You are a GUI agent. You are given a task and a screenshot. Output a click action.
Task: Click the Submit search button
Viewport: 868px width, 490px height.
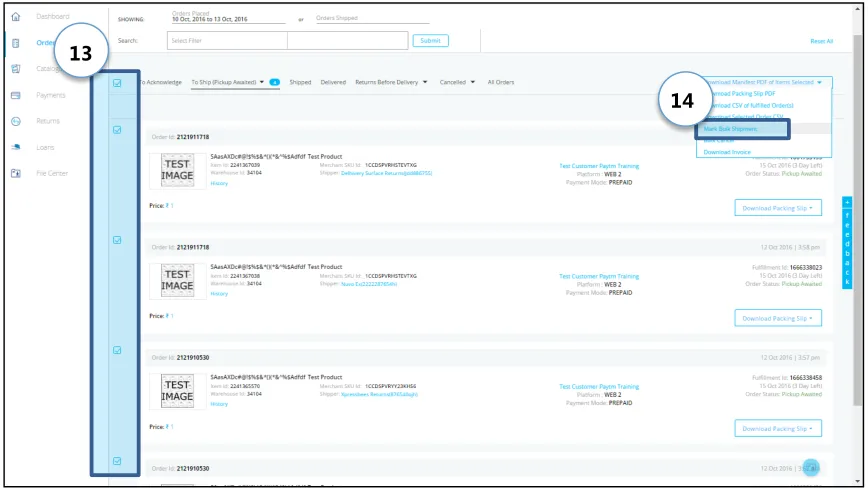tap(430, 40)
